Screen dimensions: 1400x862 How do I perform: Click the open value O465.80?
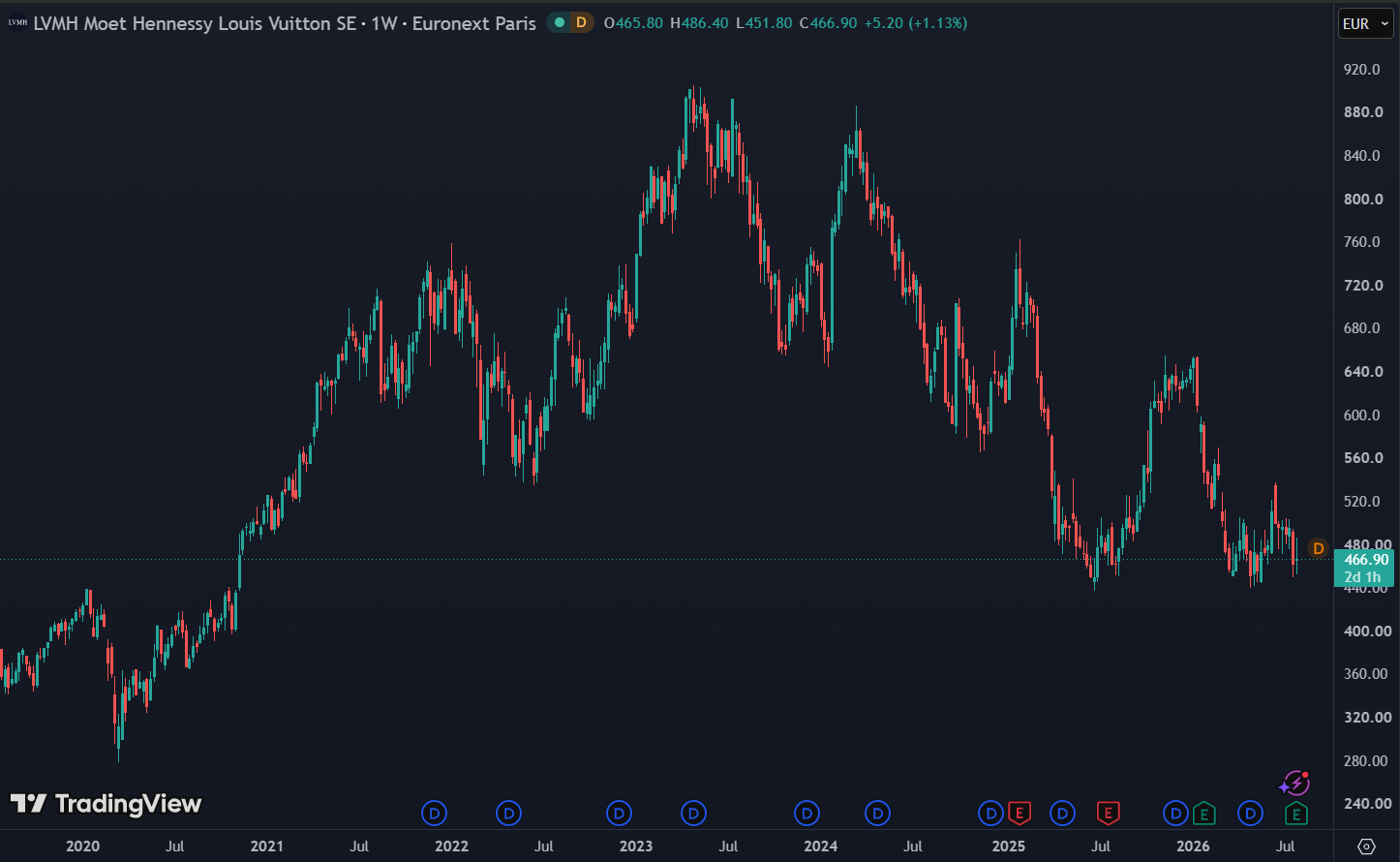tap(633, 23)
